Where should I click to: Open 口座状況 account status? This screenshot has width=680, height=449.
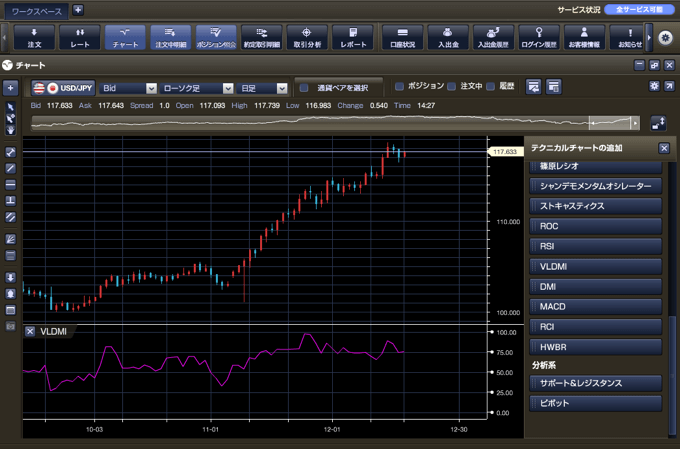pos(402,37)
